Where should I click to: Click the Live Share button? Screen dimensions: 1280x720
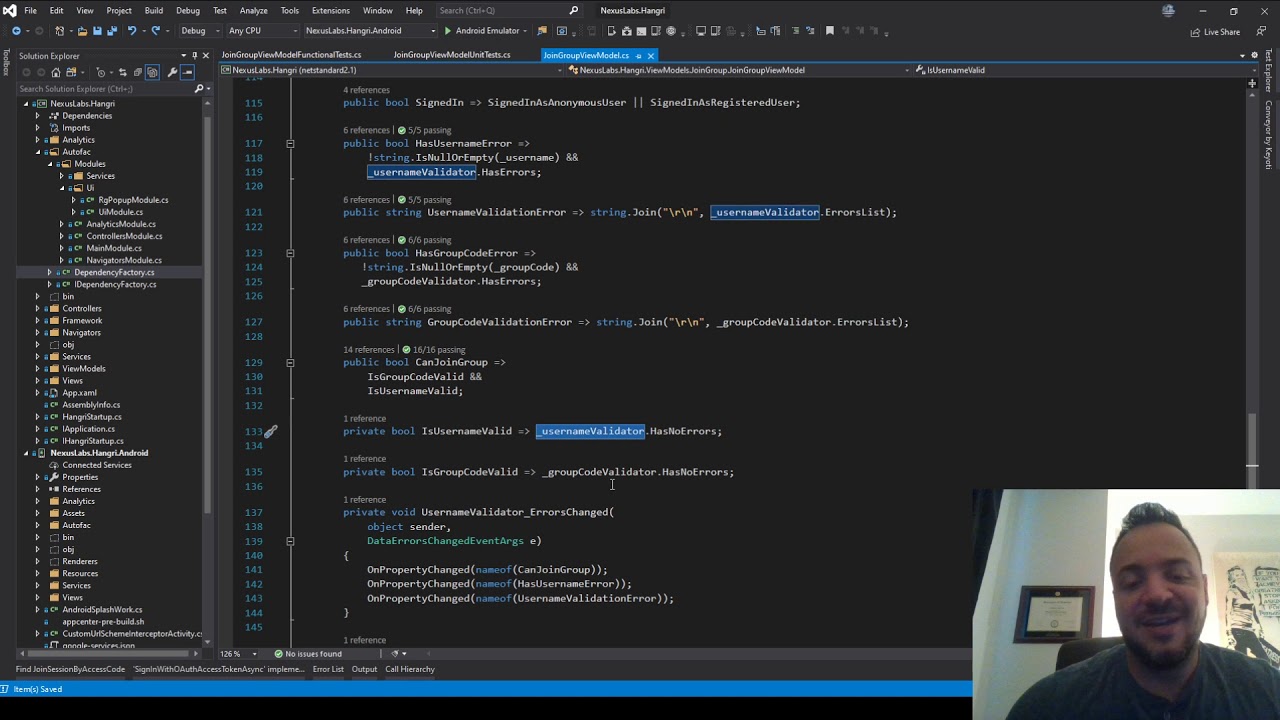pyautogui.click(x=1215, y=32)
